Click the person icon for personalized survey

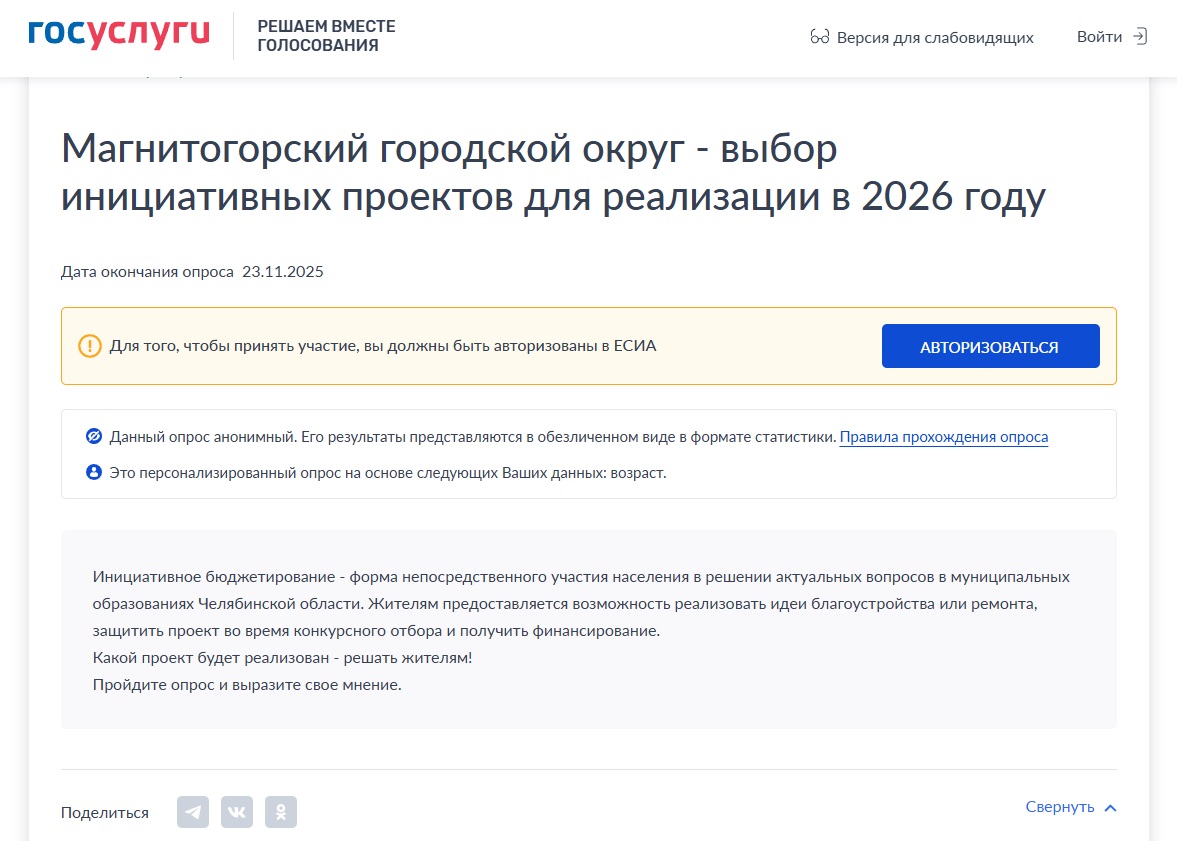(x=94, y=472)
